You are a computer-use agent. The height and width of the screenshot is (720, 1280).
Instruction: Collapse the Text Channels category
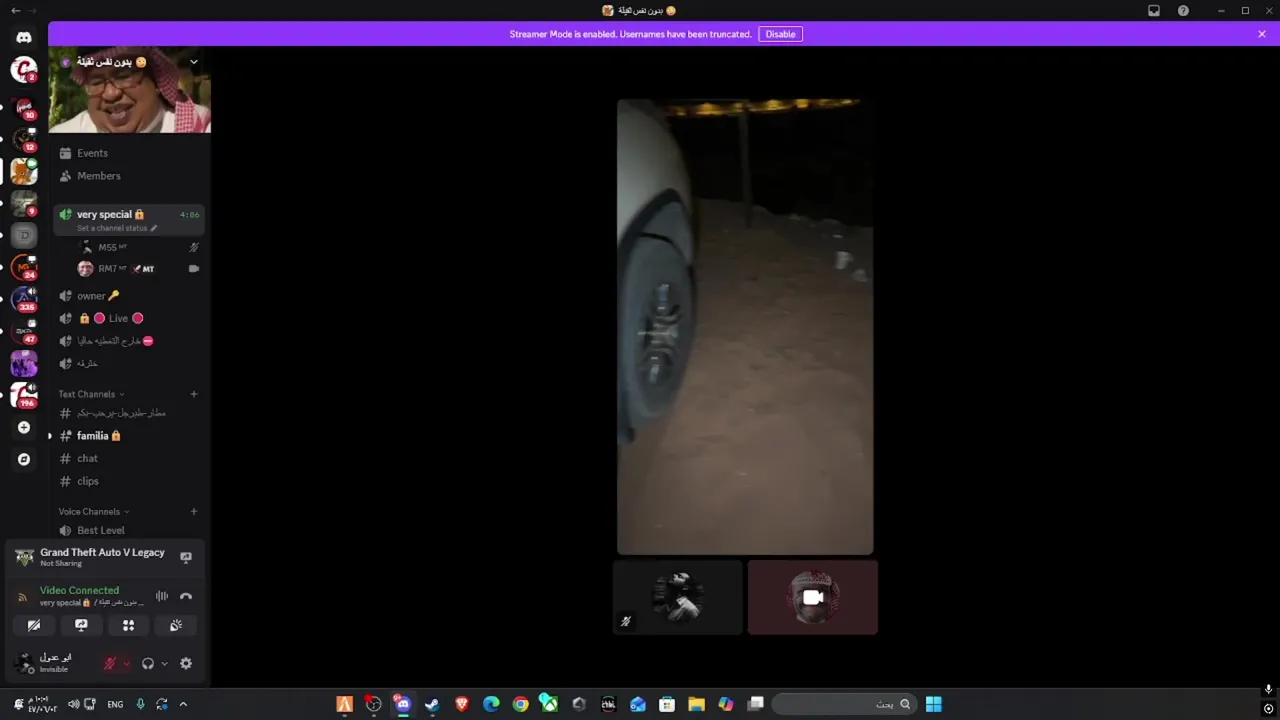click(x=91, y=394)
